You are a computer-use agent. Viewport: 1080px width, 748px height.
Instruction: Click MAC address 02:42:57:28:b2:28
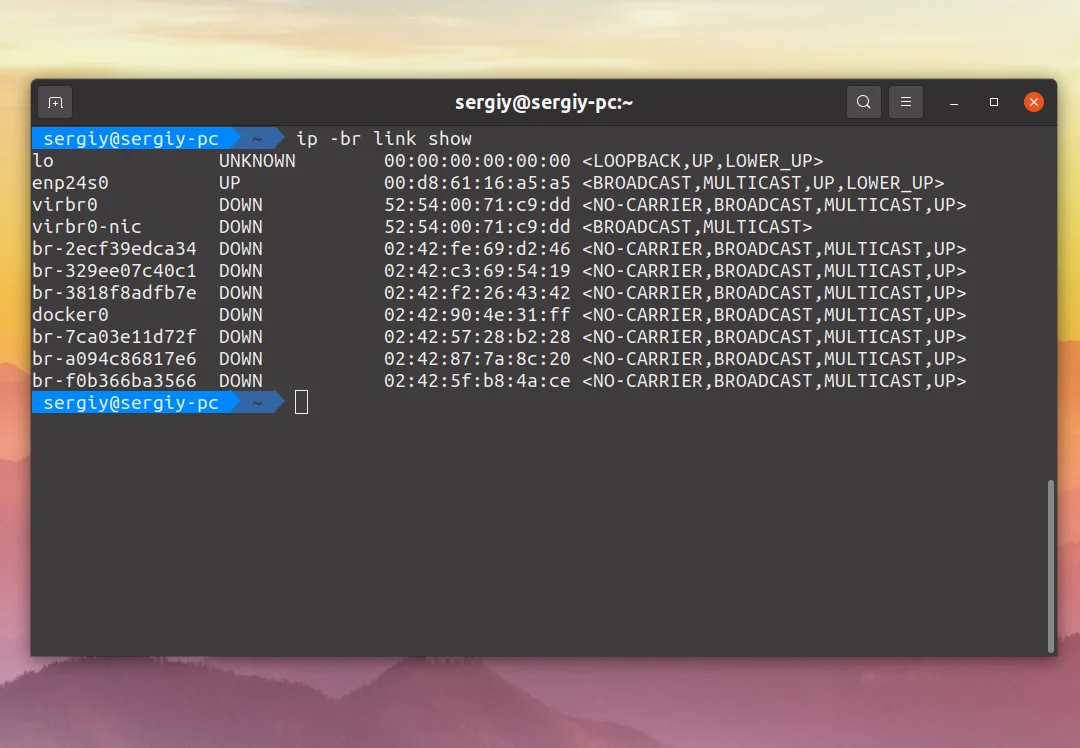pyautogui.click(x=477, y=337)
